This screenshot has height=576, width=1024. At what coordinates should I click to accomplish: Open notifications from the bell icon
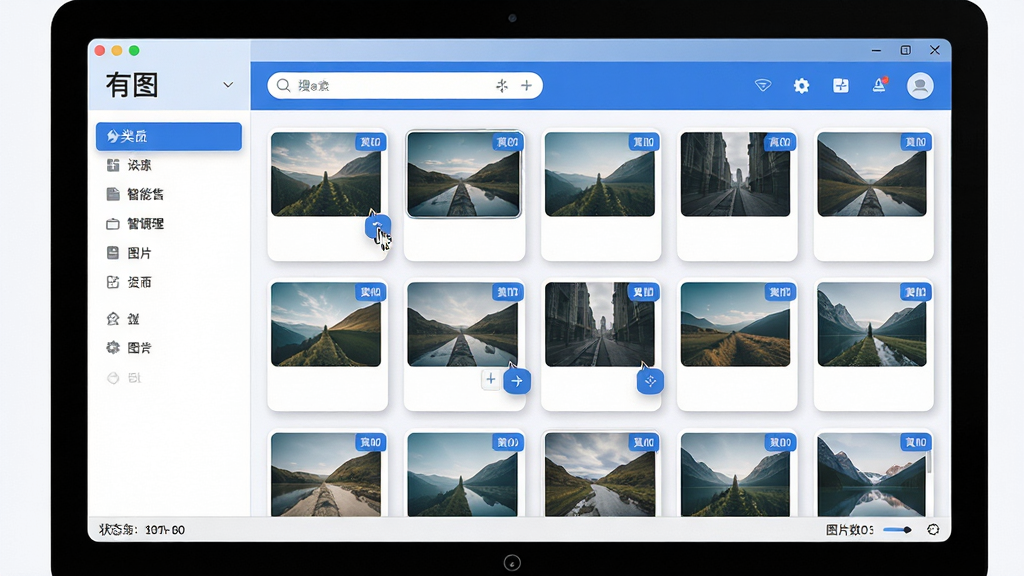880,85
